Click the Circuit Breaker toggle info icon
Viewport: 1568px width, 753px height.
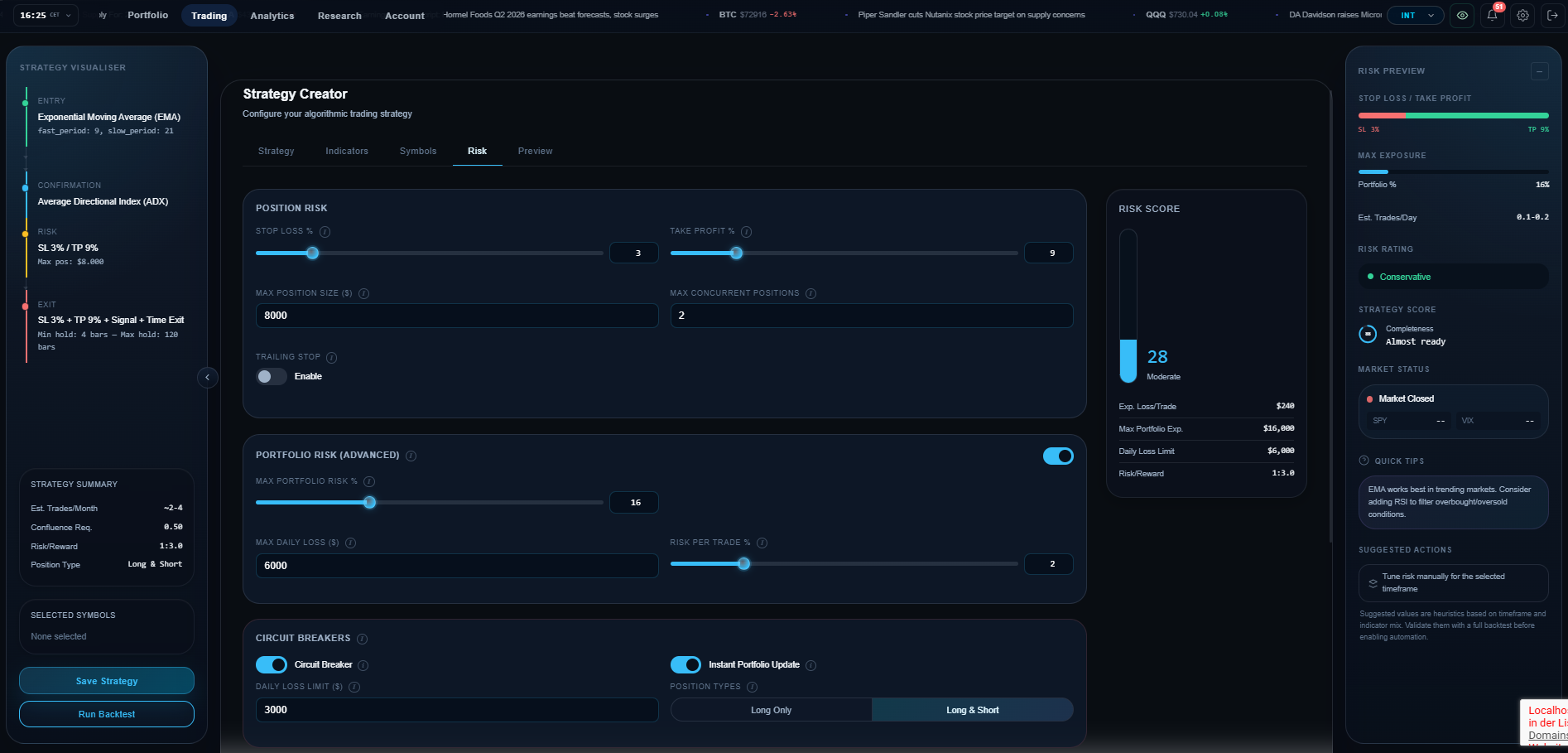363,665
